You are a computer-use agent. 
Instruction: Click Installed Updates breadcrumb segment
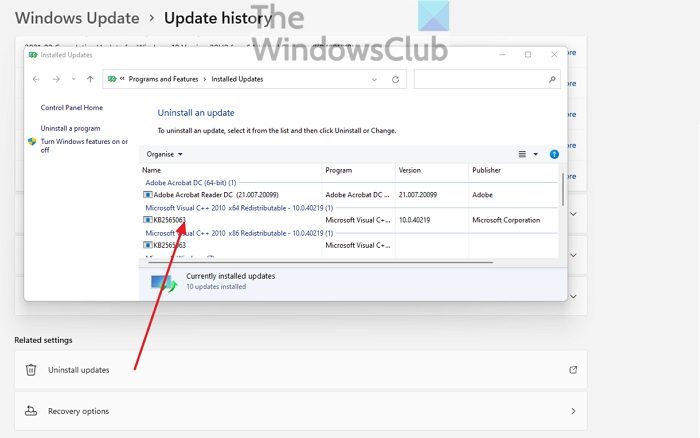(237, 79)
